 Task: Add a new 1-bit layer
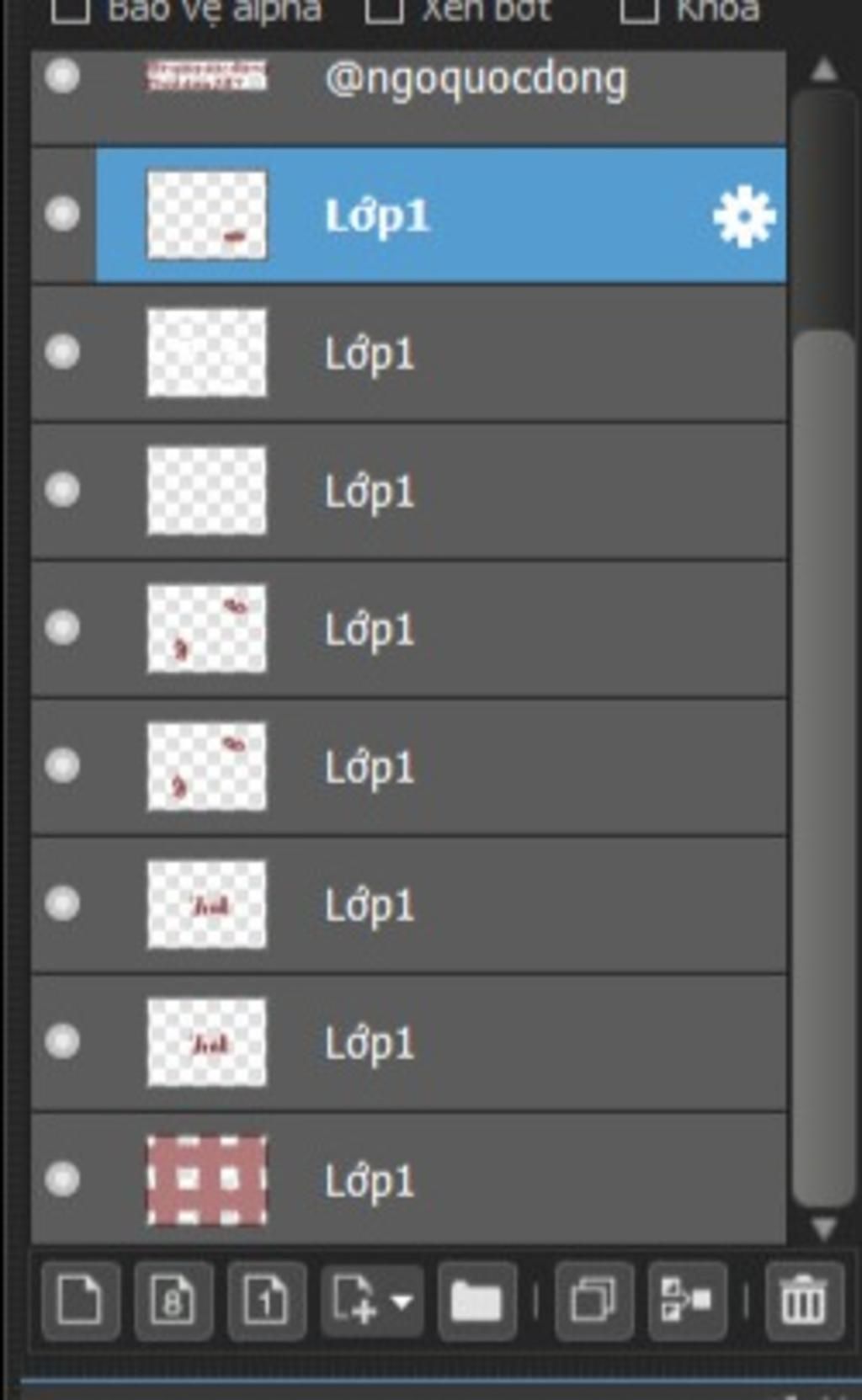[266, 1301]
